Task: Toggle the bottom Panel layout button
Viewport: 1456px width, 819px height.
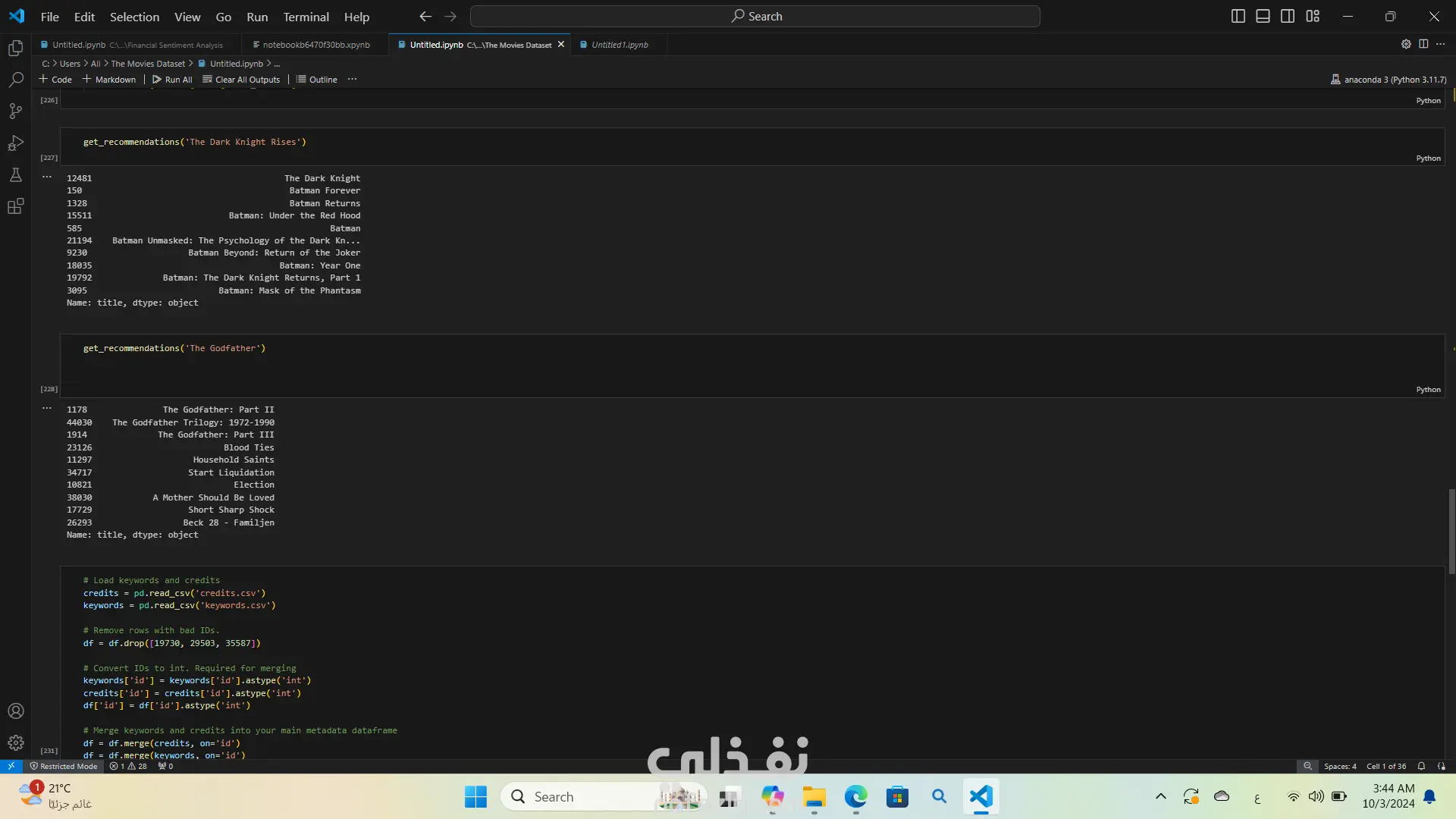Action: [1263, 16]
